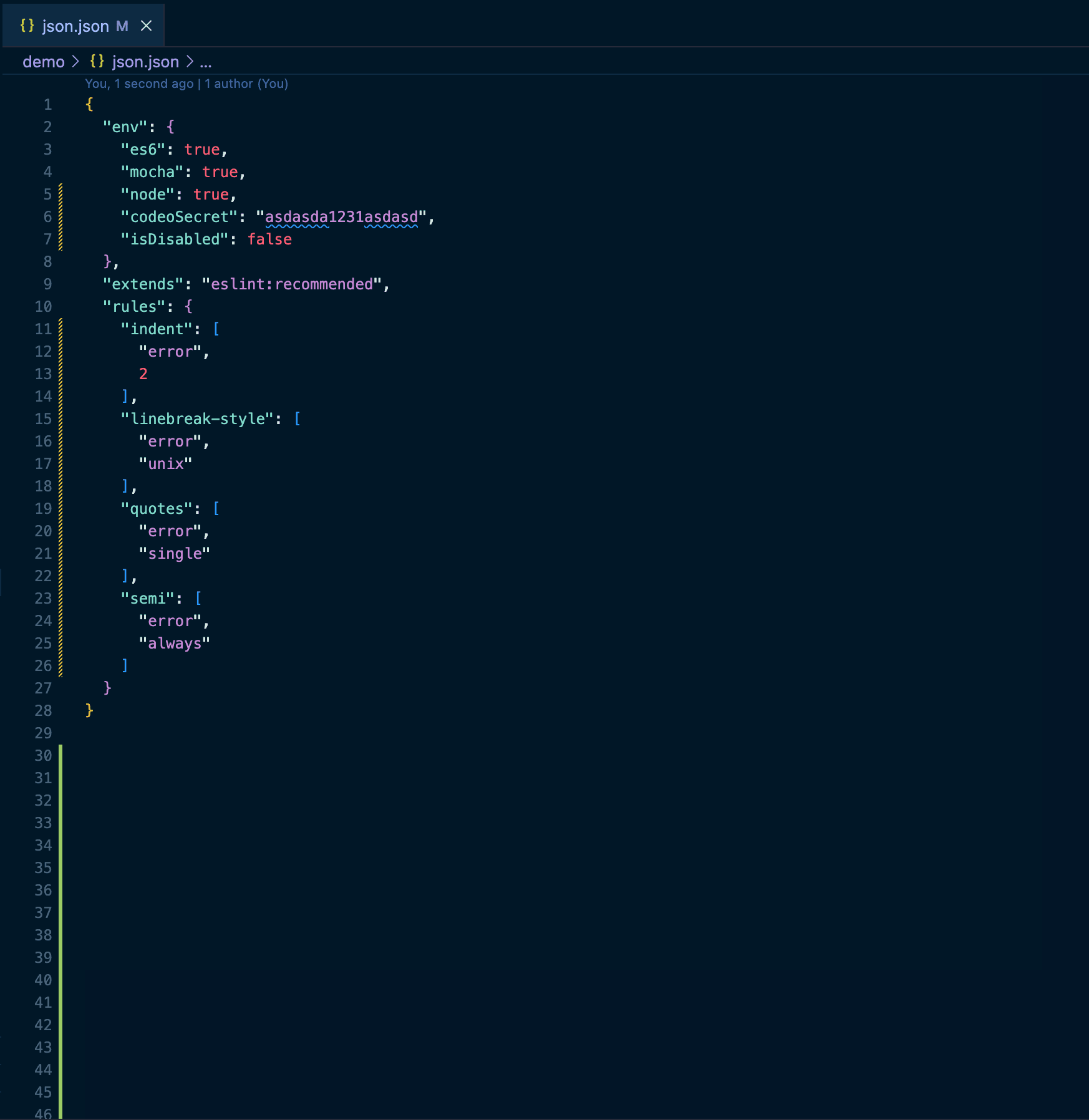Click JSON braces icon in tab
1089x1120 pixels.
coord(27,26)
